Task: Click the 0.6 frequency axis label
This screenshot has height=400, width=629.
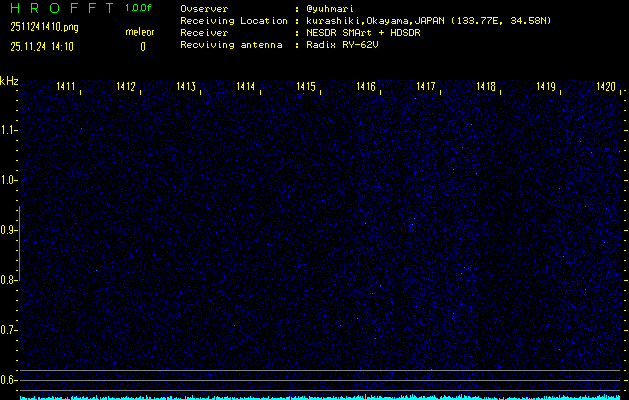Action: pos(9,380)
